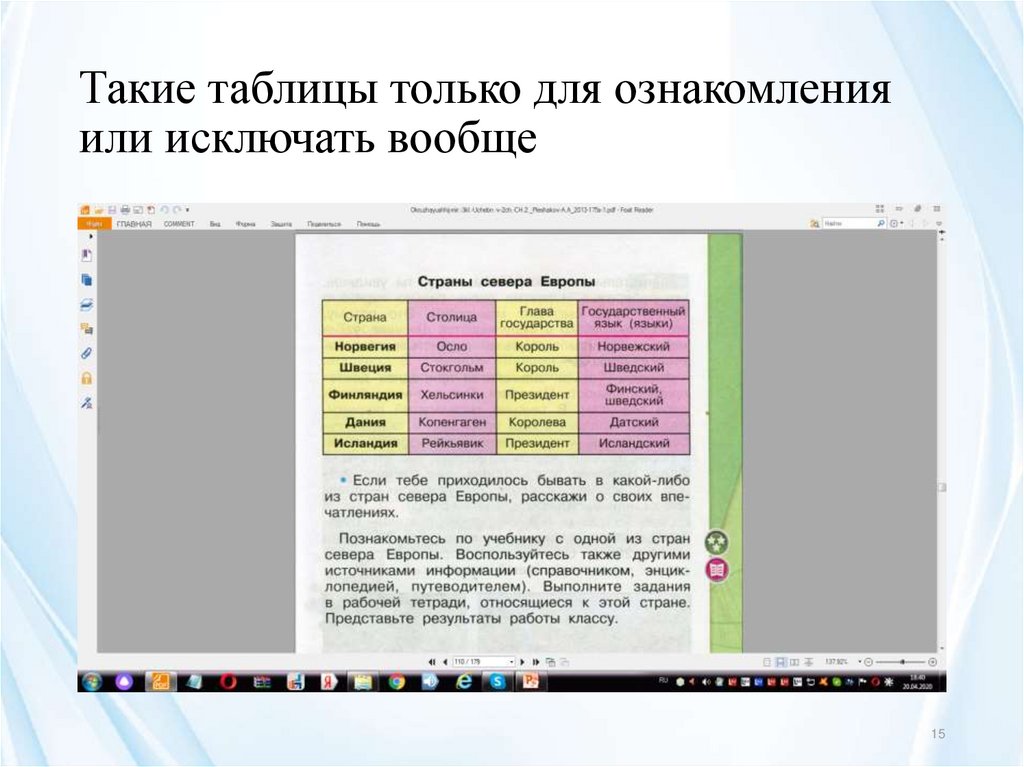Screen dimensions: 1024x767
Task: Click the taskbar clock showing 20.04.2020
Action: click(918, 682)
